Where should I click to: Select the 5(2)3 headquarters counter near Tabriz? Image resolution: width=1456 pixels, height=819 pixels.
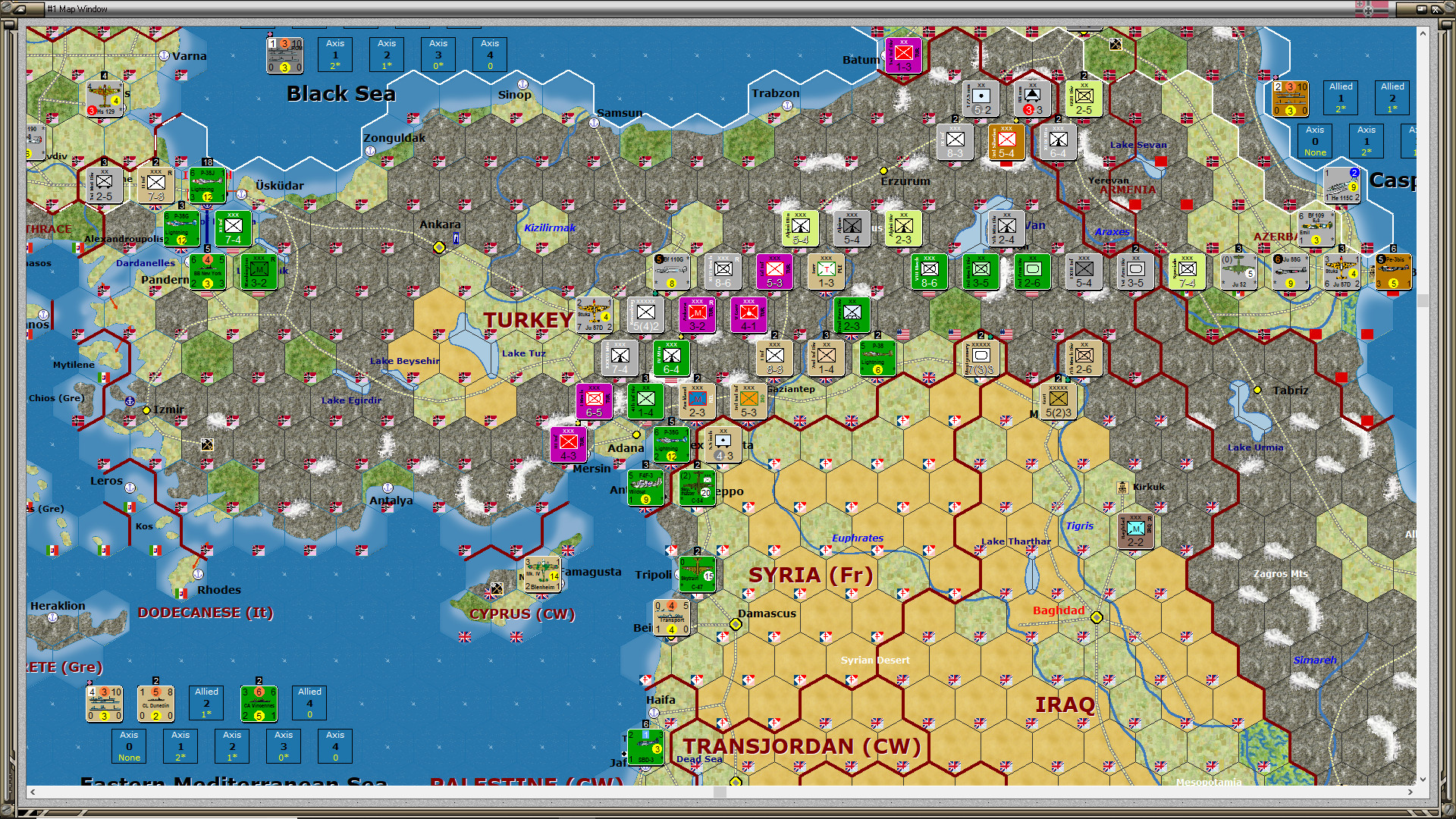tap(1058, 401)
